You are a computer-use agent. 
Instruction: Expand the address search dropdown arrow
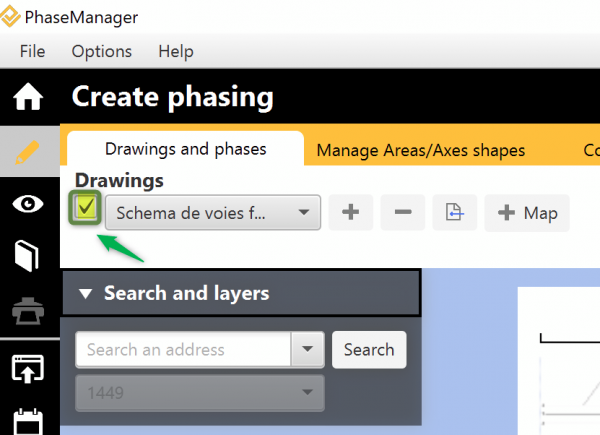pyautogui.click(x=304, y=350)
